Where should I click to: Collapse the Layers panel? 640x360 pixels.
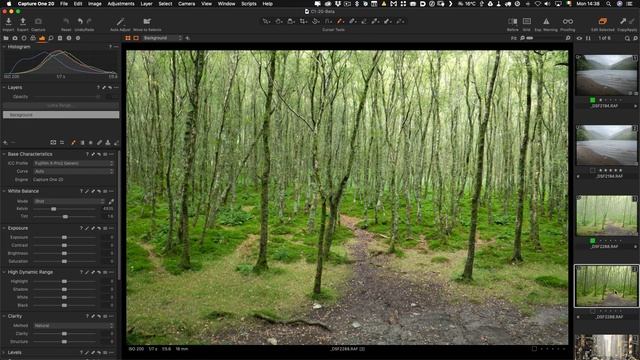(x=4, y=87)
